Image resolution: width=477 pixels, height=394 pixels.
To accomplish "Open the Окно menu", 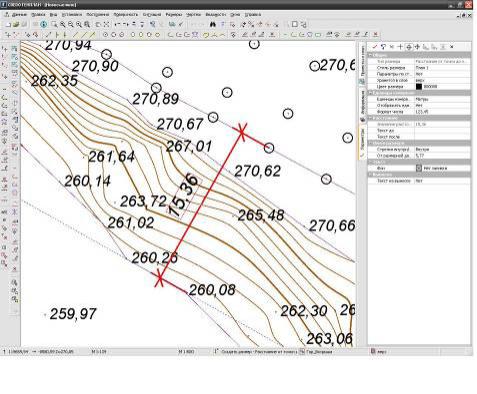I will [235, 15].
